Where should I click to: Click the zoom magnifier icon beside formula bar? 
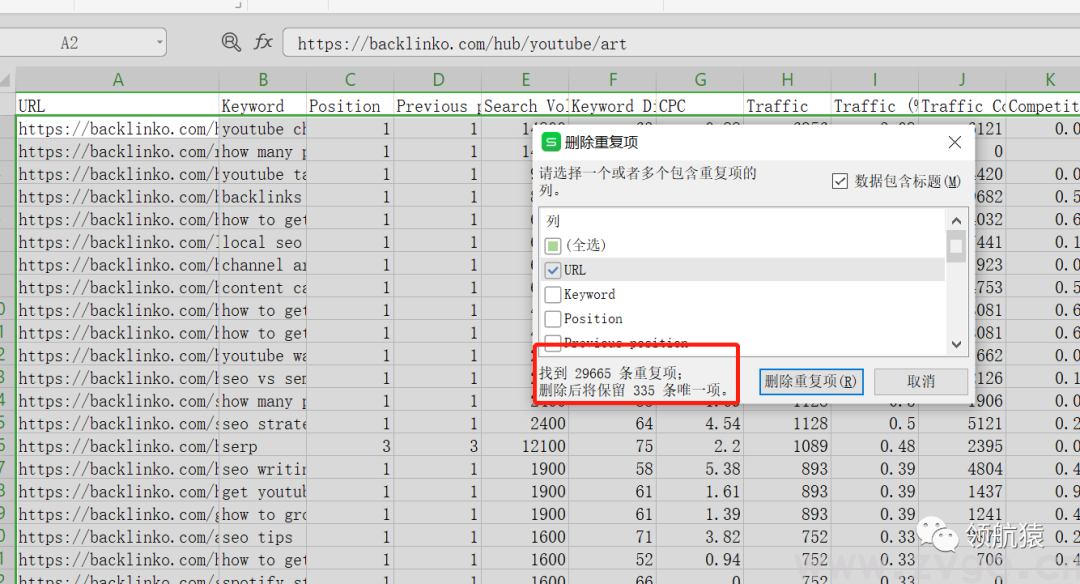click(x=231, y=42)
